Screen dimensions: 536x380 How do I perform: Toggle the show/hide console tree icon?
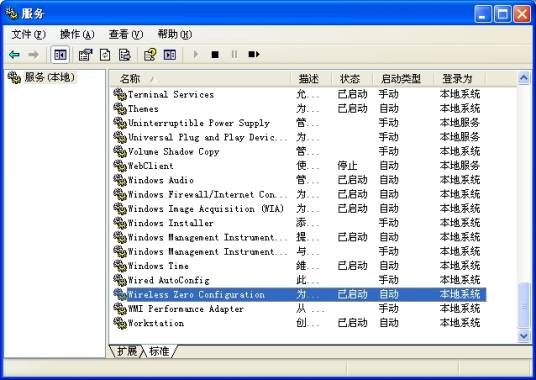[60, 55]
